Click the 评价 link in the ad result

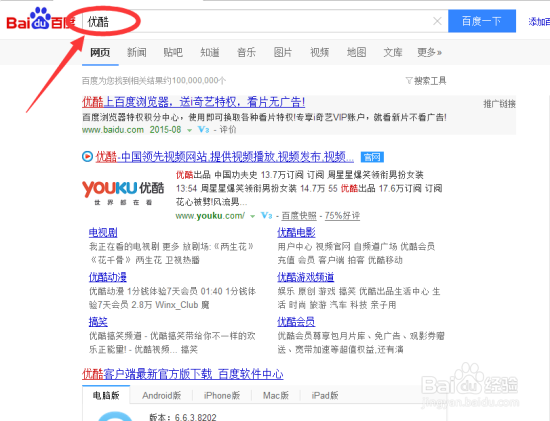click(228, 129)
